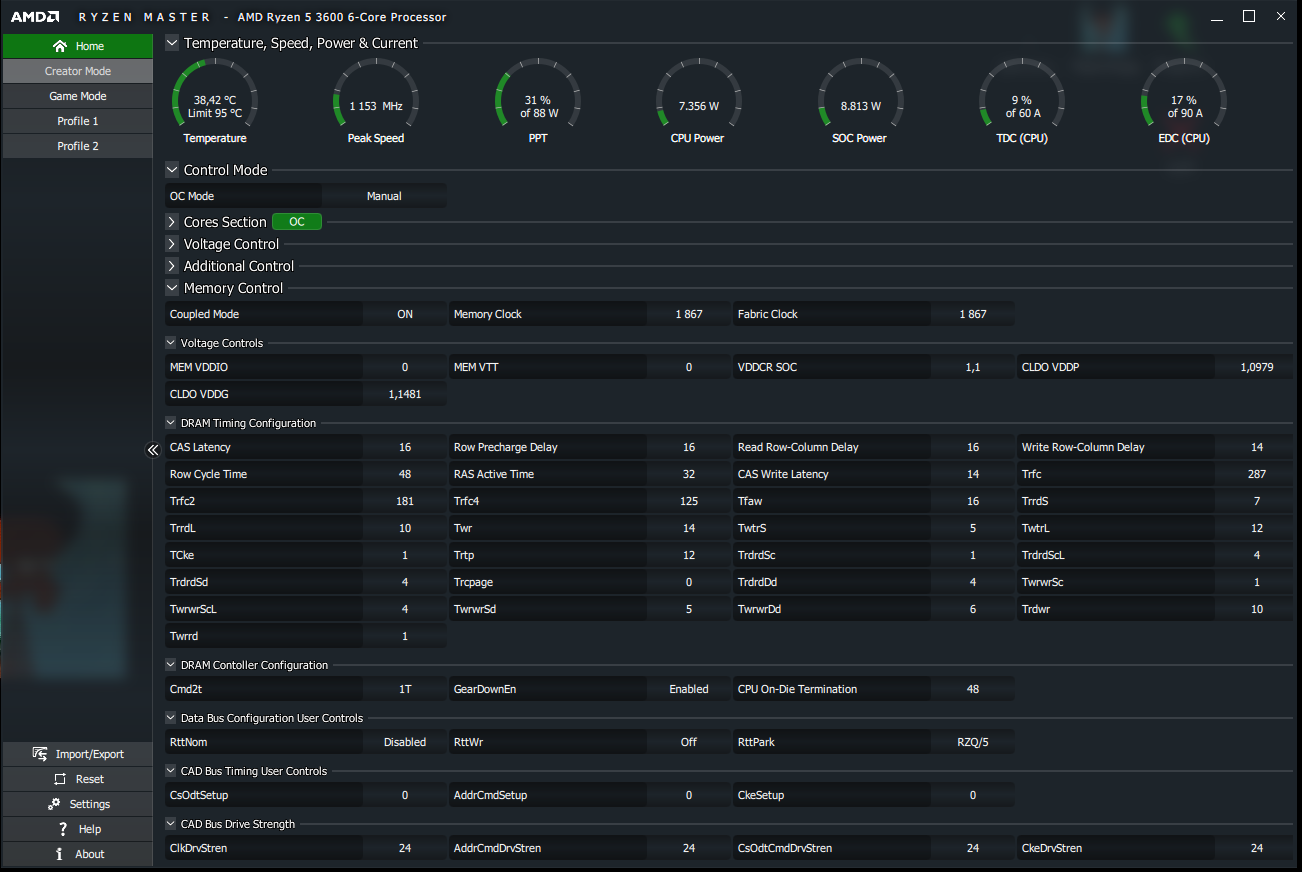Toggle the green OC badge in Cores Section
This screenshot has height=872, width=1302.
[297, 222]
